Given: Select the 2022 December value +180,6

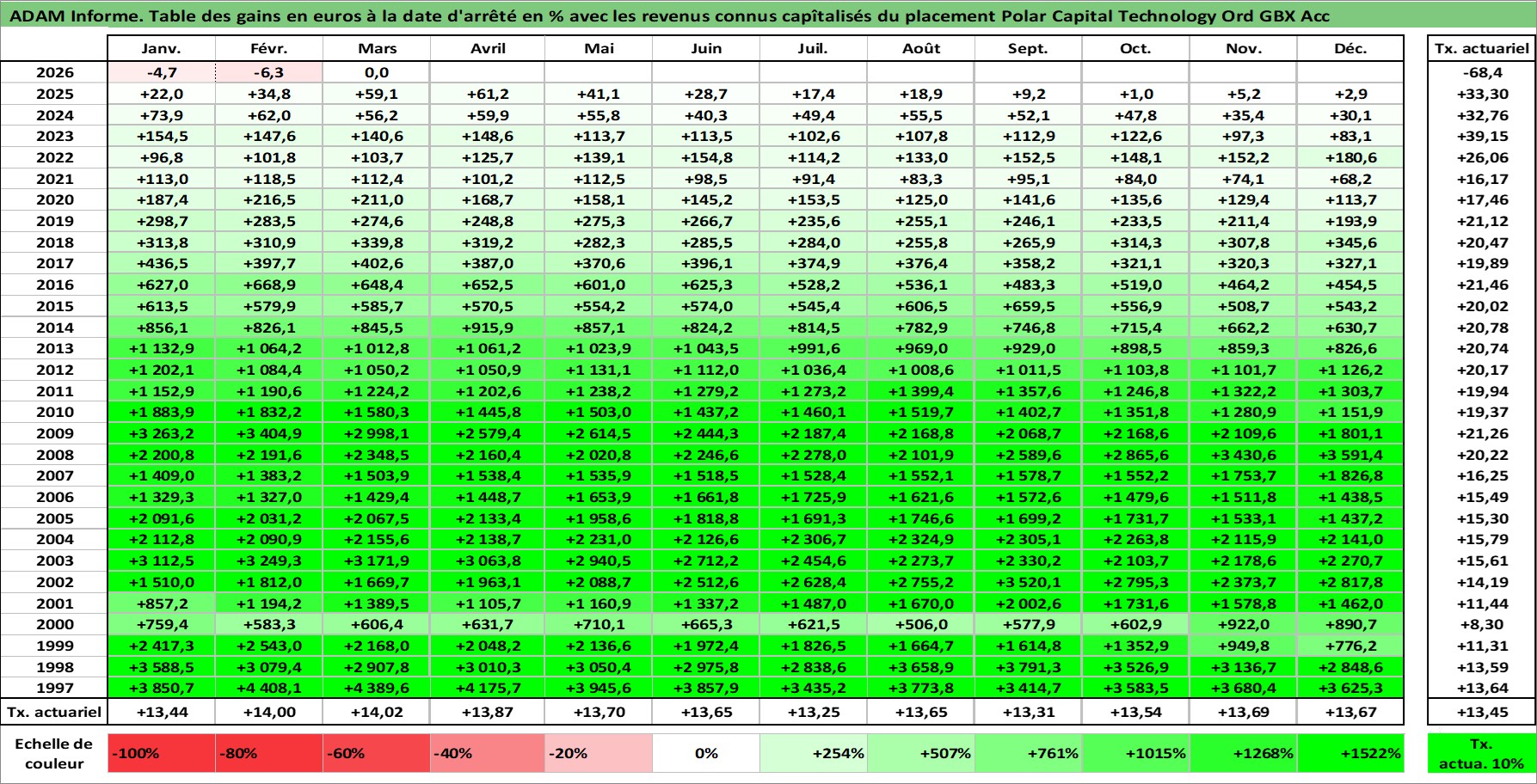Looking at the screenshot, I should tap(1350, 157).
